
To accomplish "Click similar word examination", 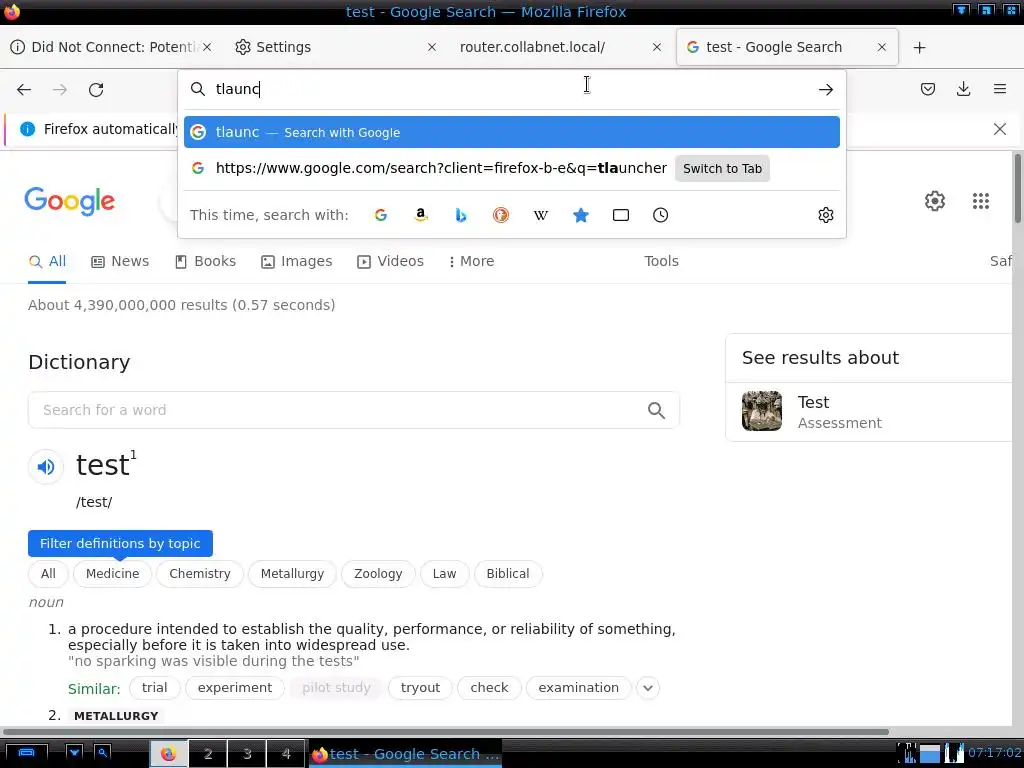I will (x=578, y=688).
